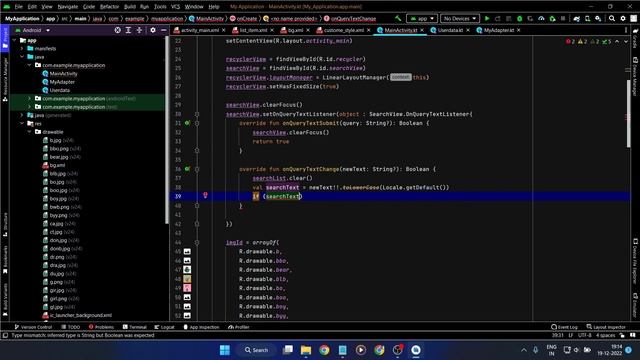Screen dimensions: 640x360
Task: Open the app run configuration dropdown
Action: 422,18
